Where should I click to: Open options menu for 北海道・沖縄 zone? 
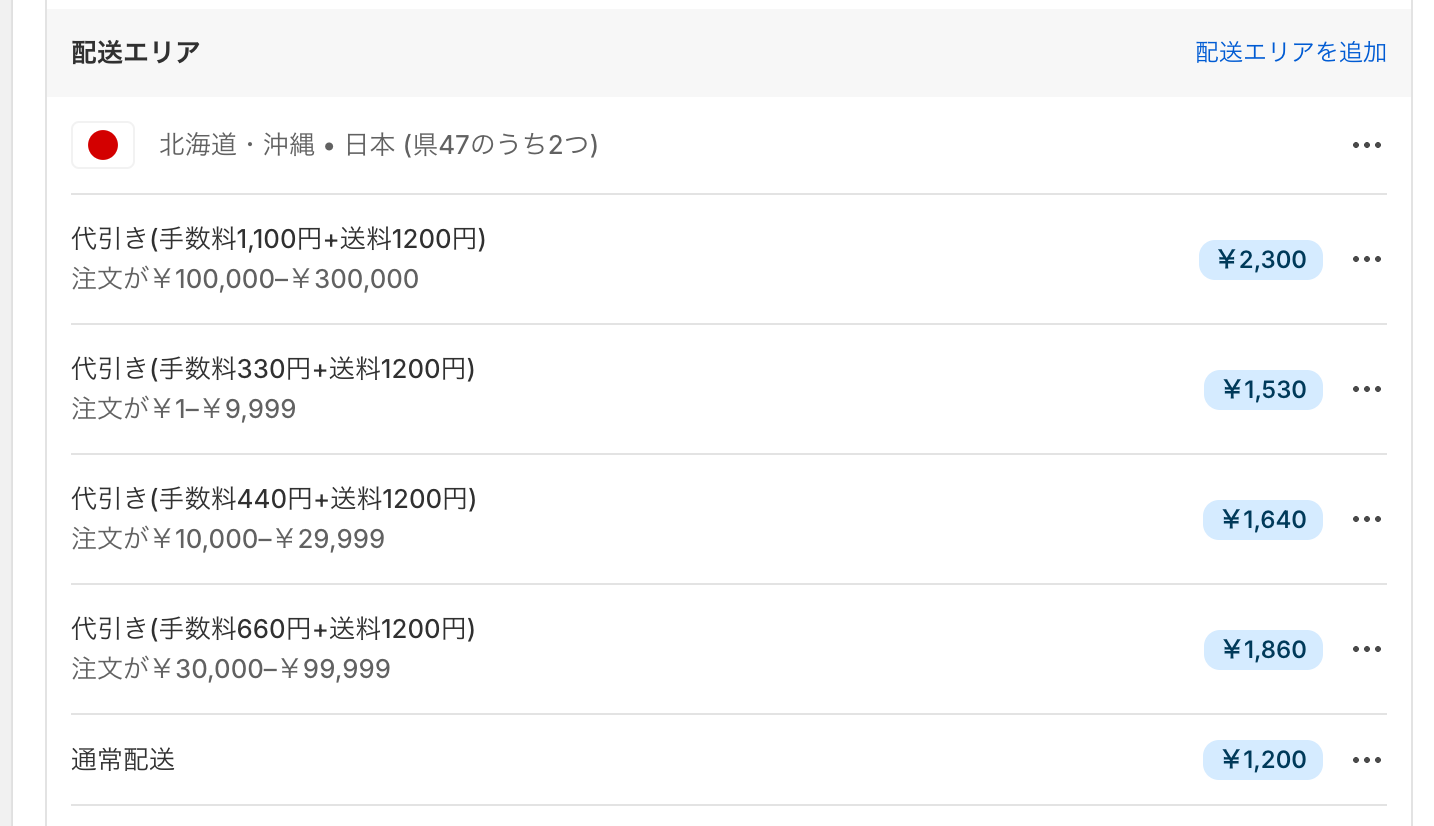(x=1366, y=146)
